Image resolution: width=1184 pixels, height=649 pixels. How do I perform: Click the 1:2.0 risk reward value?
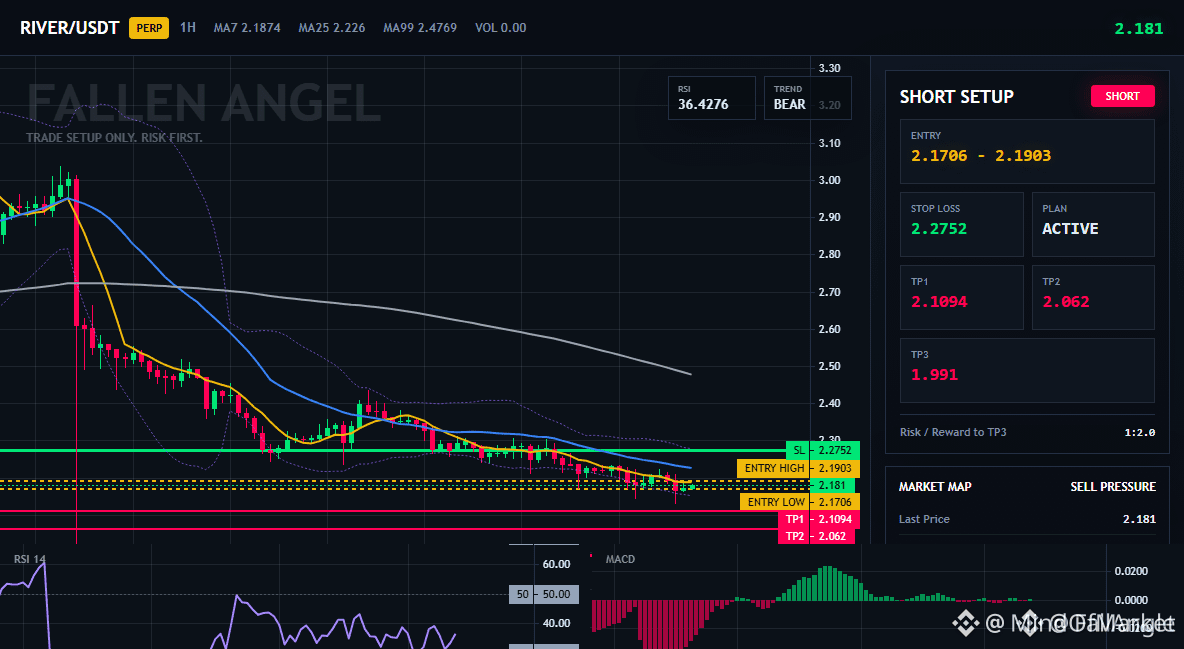[x=1139, y=432]
